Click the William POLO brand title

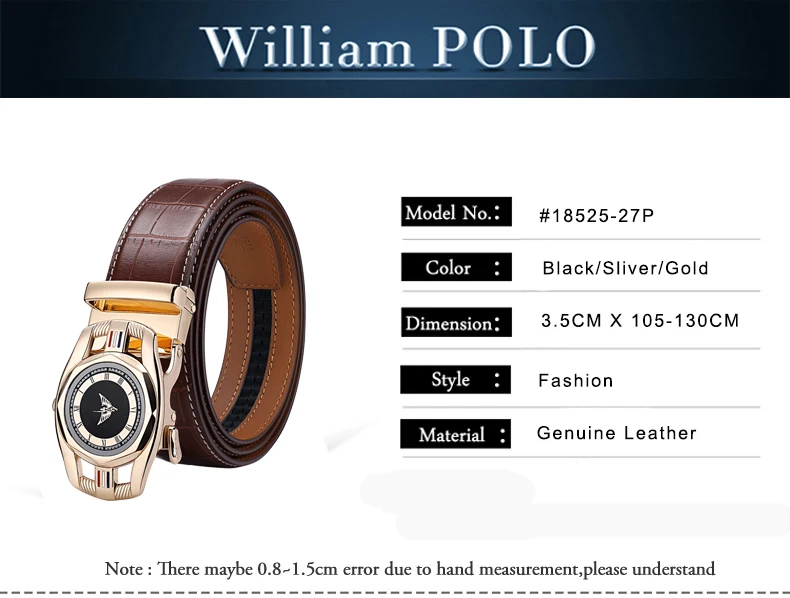point(398,47)
